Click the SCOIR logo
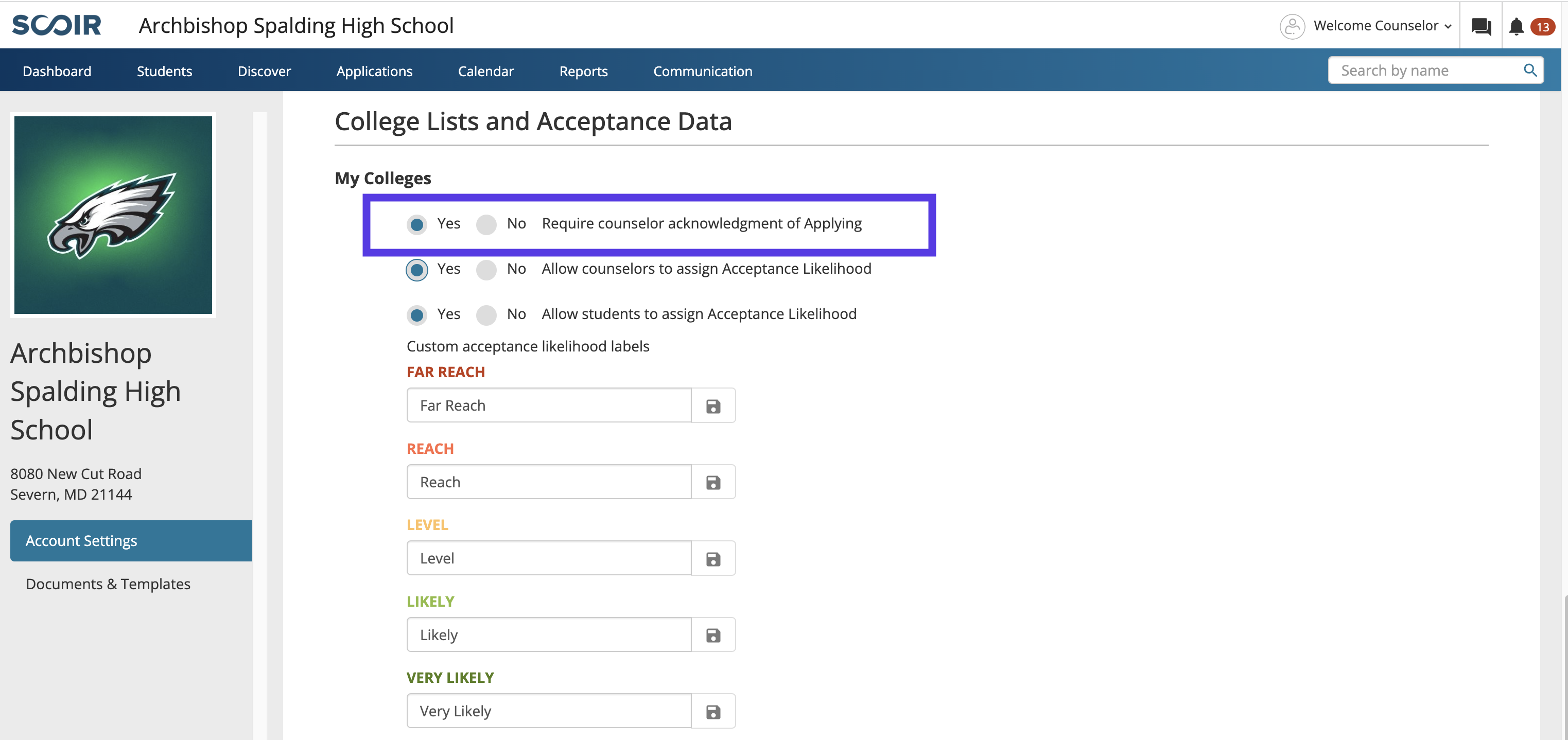Viewport: 1568px width, 740px height. click(57, 25)
